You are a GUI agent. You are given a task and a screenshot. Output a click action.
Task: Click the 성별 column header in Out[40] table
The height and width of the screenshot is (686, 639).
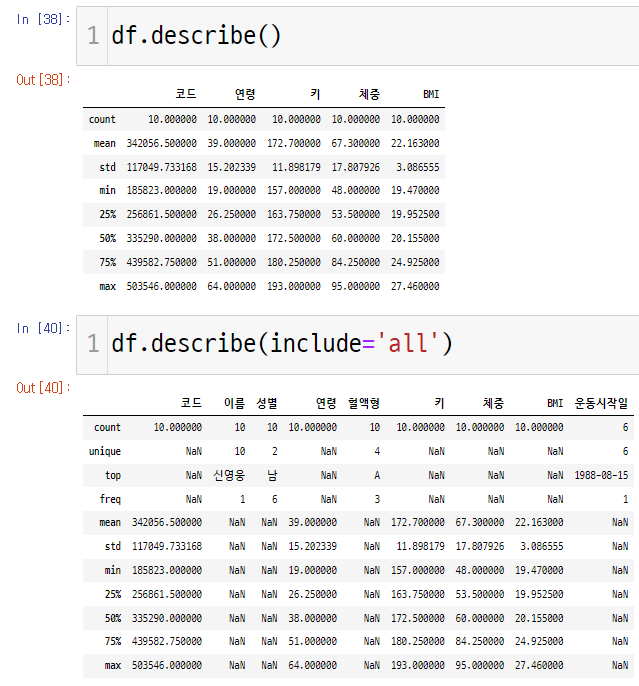point(267,403)
